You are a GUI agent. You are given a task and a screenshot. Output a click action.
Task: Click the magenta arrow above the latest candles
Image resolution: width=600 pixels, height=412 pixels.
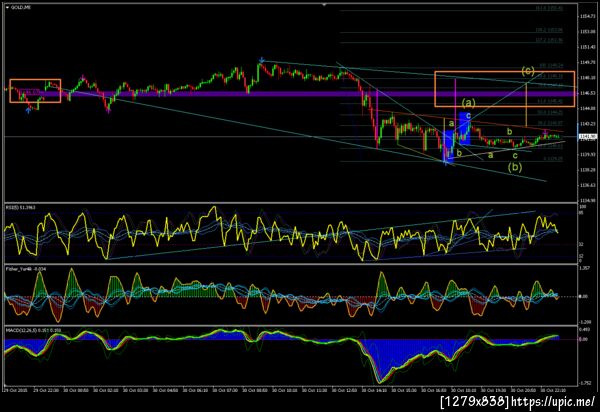point(545,132)
